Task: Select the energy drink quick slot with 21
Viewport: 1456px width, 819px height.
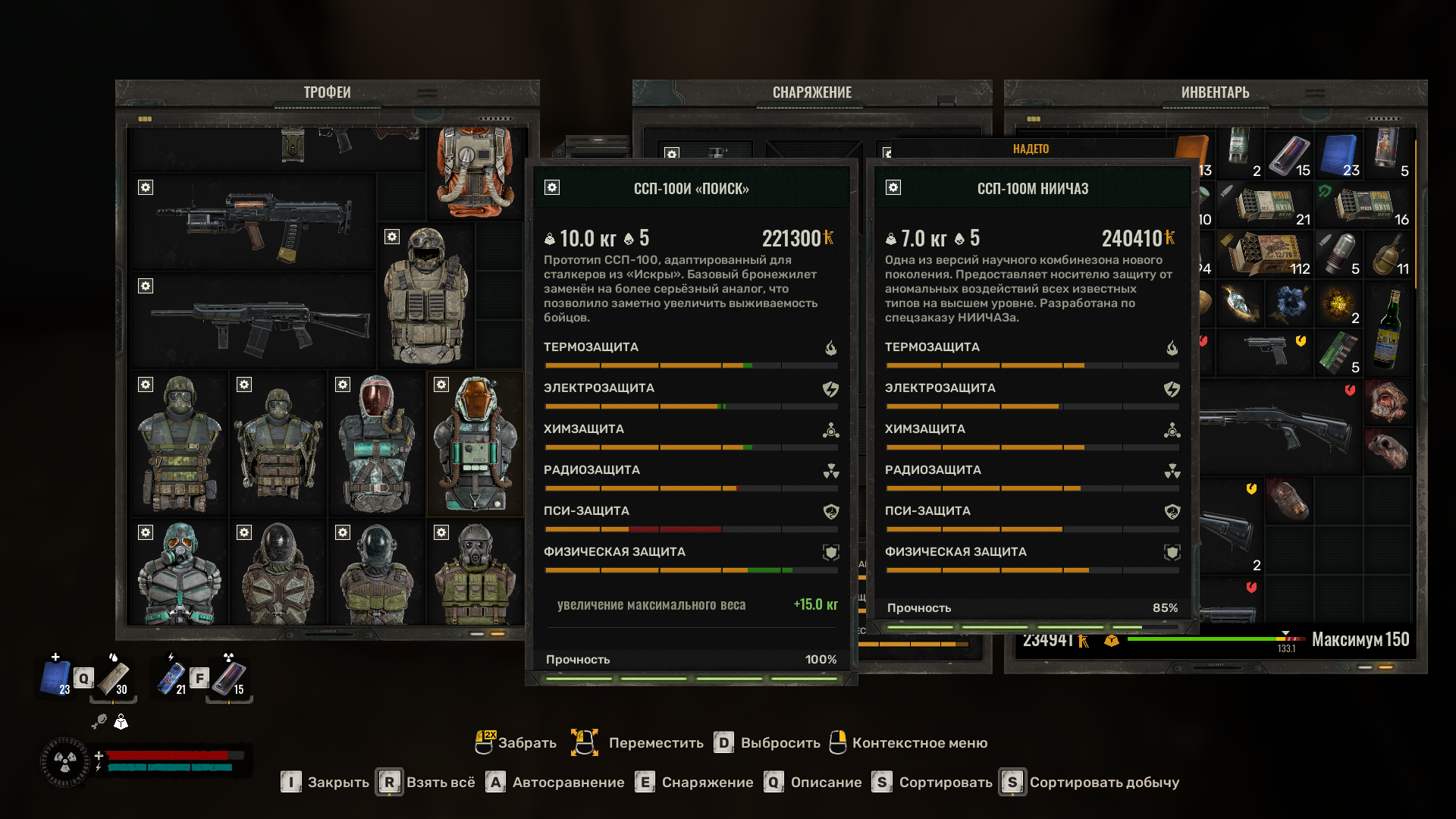Action: pos(172,677)
